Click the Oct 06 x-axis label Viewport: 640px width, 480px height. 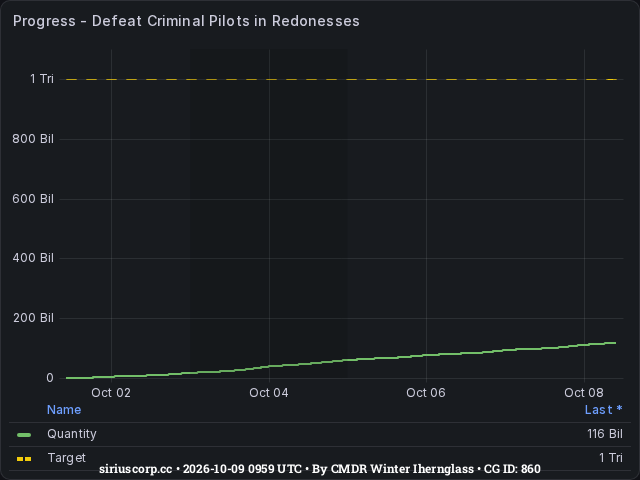(x=426, y=393)
